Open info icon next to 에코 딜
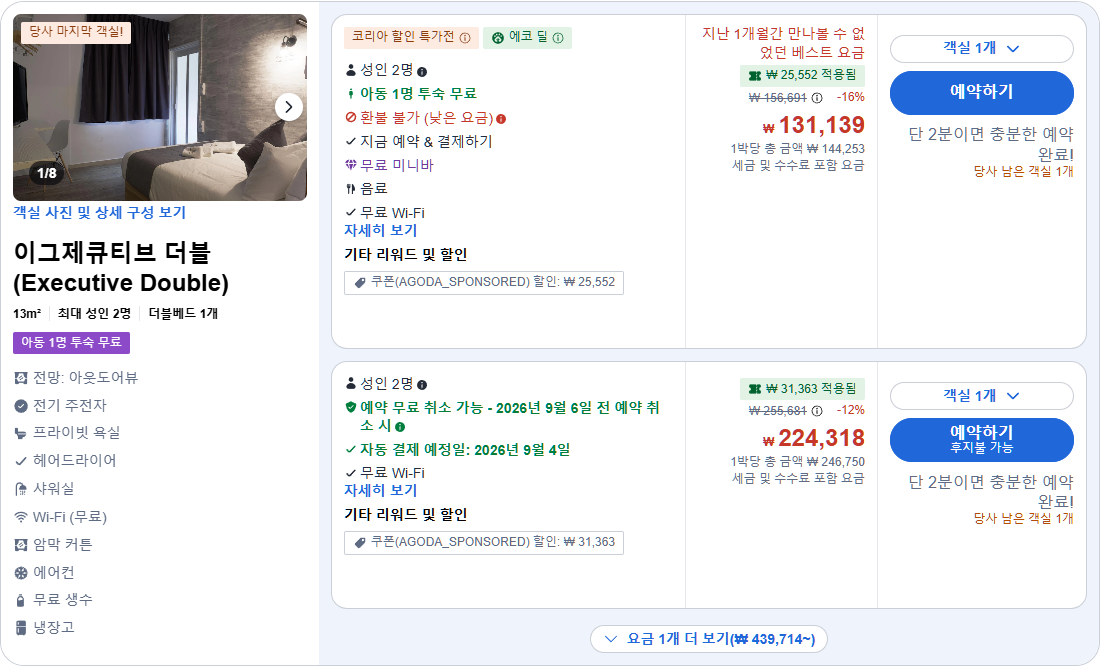 click(x=558, y=38)
